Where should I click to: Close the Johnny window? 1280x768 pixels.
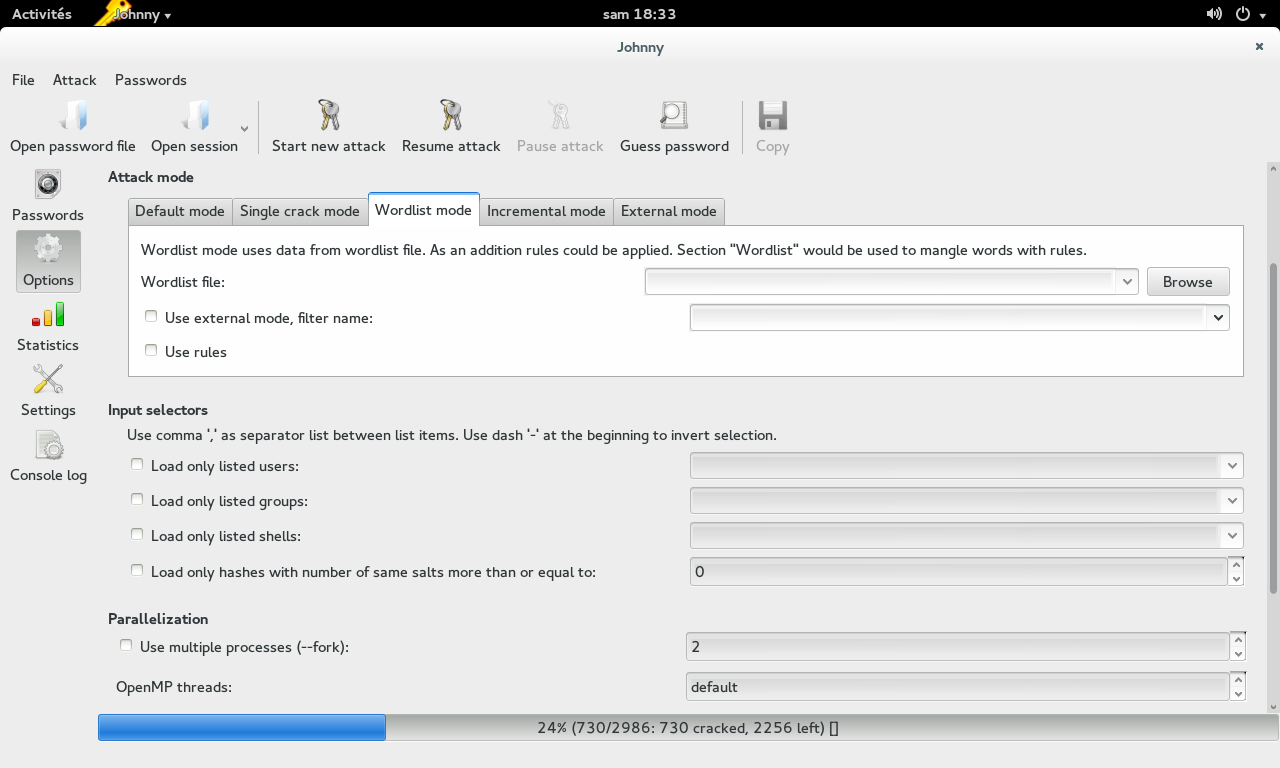point(1259,46)
